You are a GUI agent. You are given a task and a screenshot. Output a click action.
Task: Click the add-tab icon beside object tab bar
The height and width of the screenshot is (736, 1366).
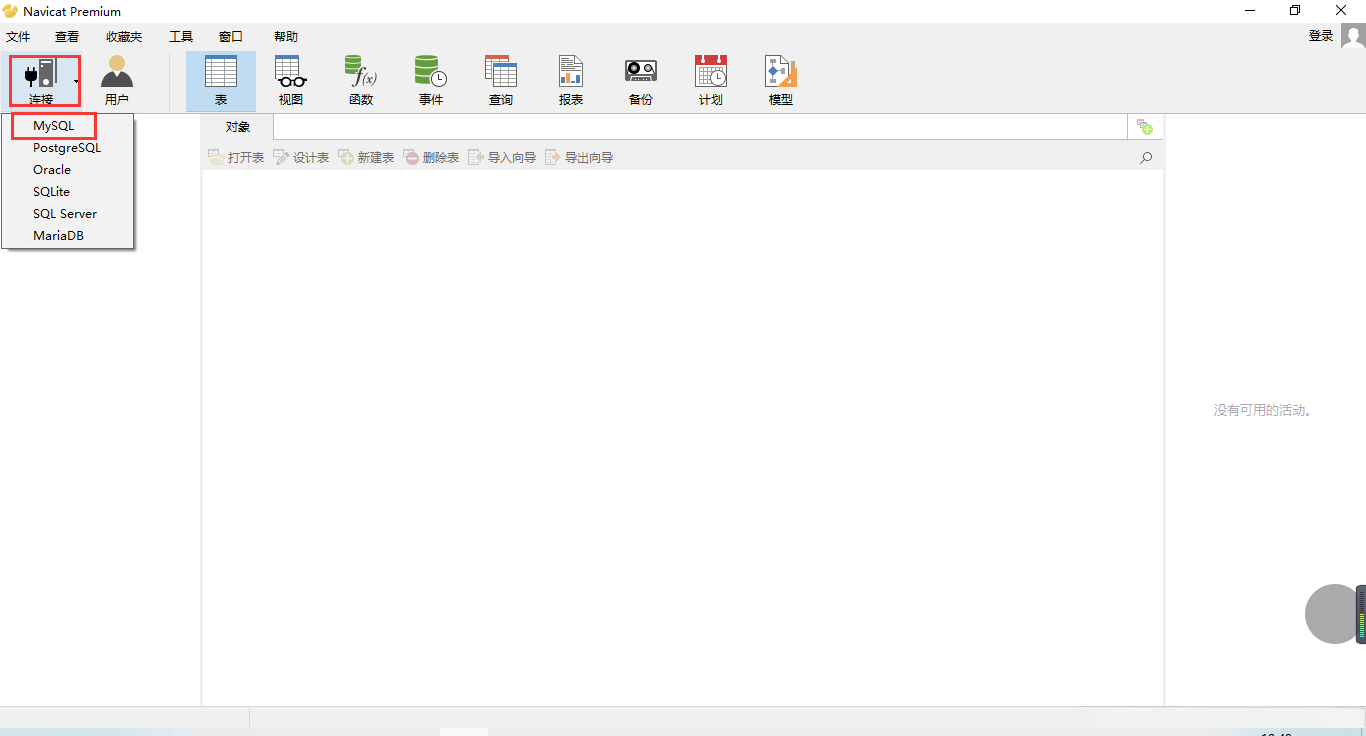coord(1145,127)
